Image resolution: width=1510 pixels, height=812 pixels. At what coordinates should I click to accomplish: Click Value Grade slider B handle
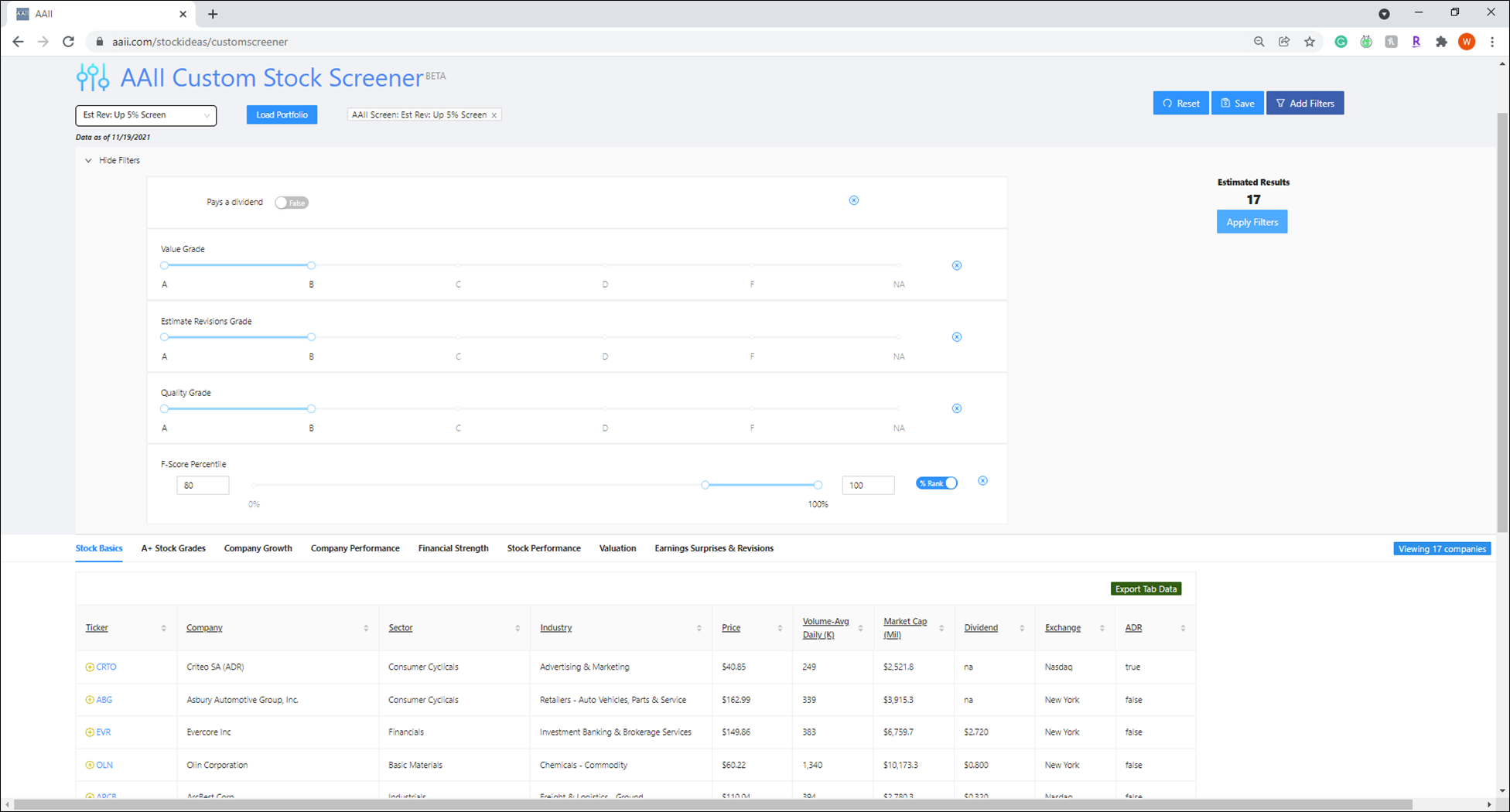[x=311, y=265]
